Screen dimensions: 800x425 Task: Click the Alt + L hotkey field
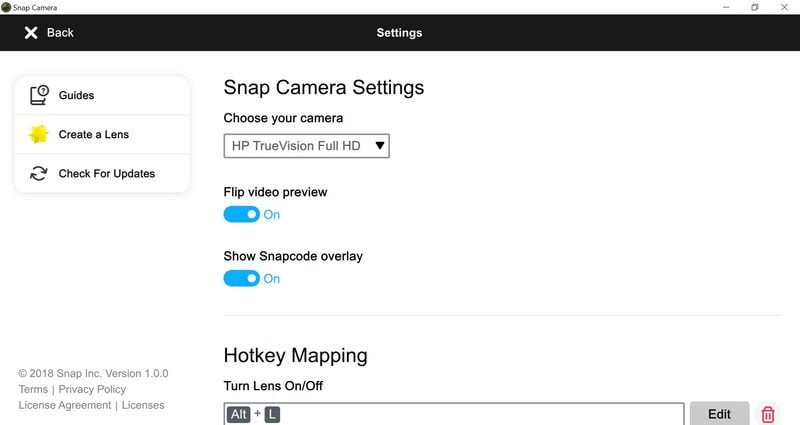pyautogui.click(x=454, y=414)
